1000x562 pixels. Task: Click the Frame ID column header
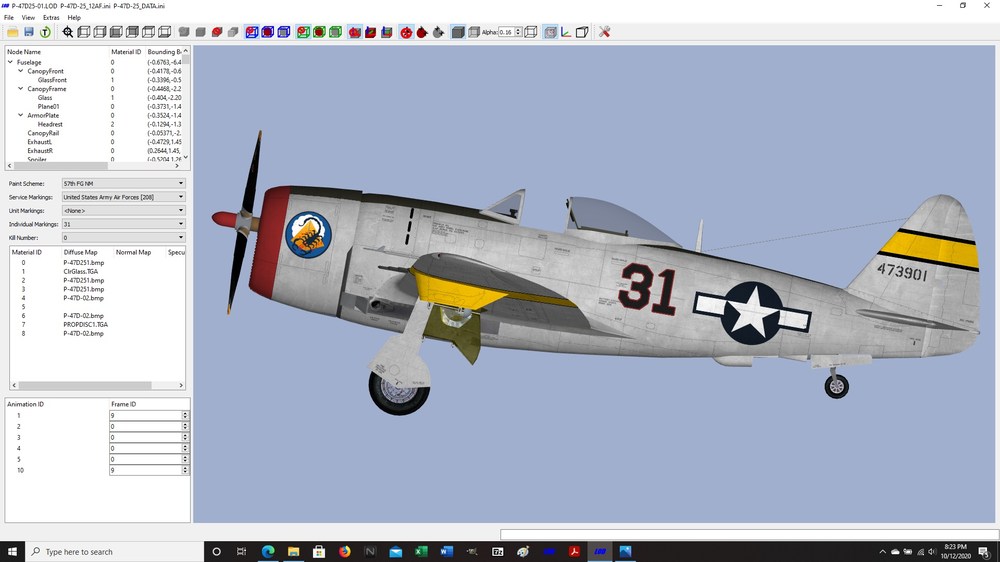point(123,404)
